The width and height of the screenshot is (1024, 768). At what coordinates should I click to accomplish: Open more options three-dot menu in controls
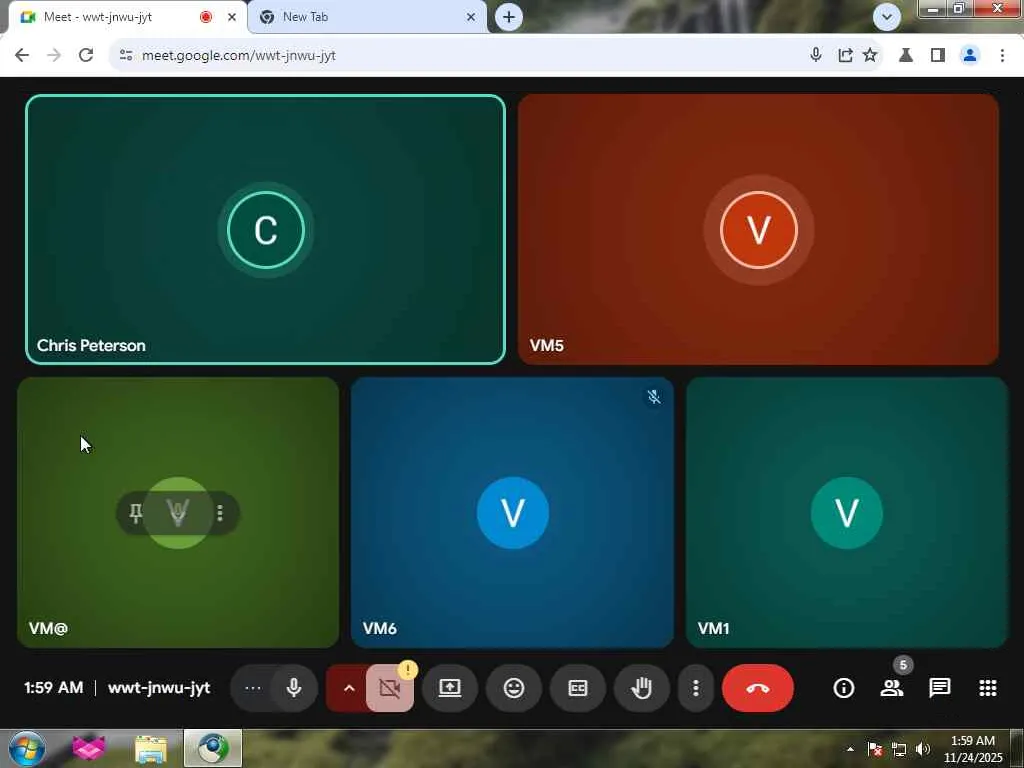pyautogui.click(x=696, y=688)
